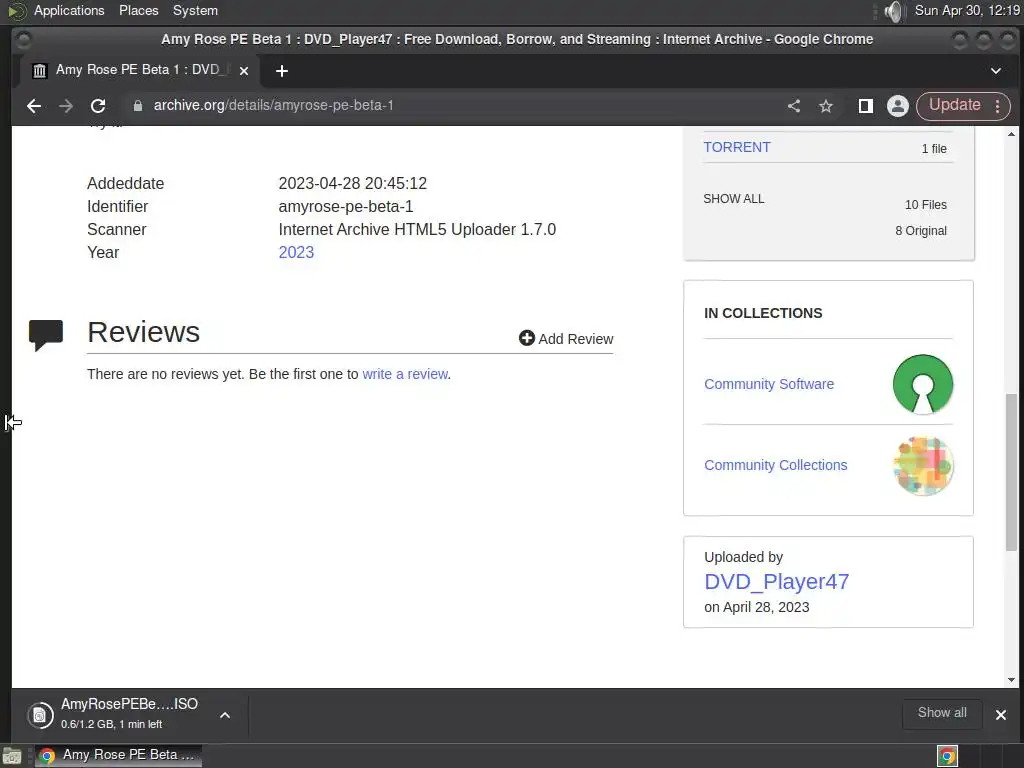Click the Update button in Chrome toolbar

954,105
